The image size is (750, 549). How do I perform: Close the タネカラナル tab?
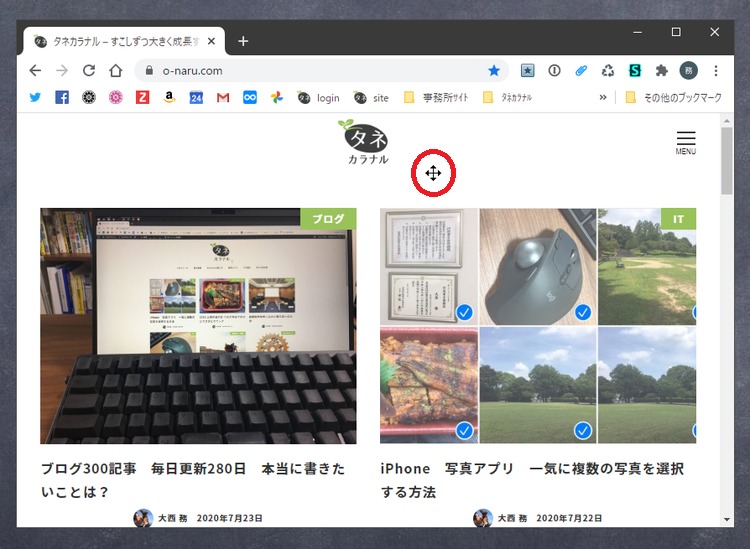211,42
